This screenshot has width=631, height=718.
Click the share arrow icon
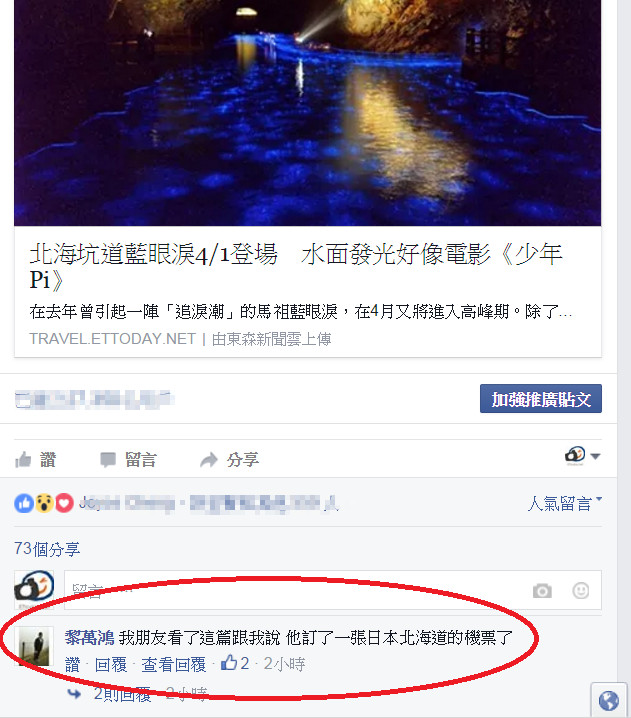point(209,460)
